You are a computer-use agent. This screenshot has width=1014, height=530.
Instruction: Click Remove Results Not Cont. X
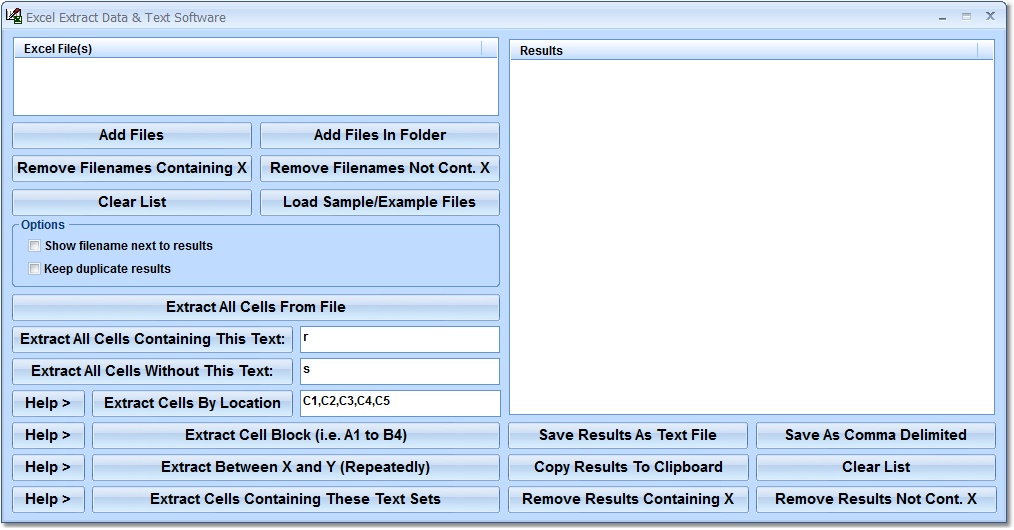coord(876,499)
